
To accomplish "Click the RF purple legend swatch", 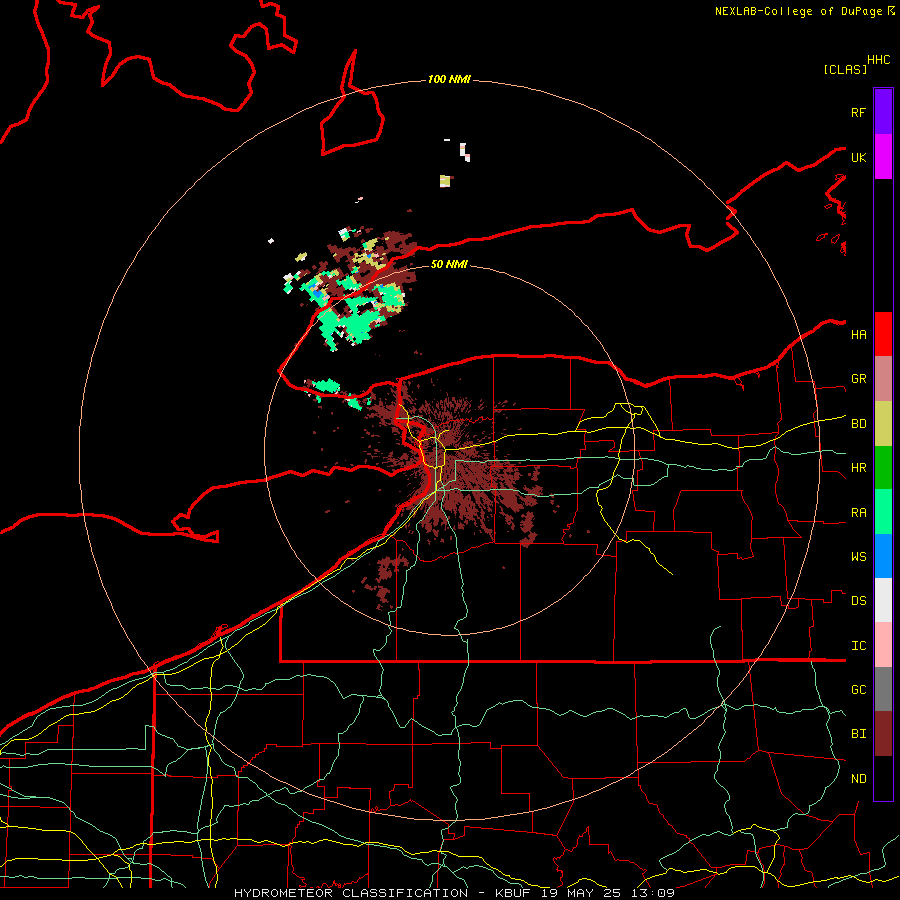I will coord(883,112).
